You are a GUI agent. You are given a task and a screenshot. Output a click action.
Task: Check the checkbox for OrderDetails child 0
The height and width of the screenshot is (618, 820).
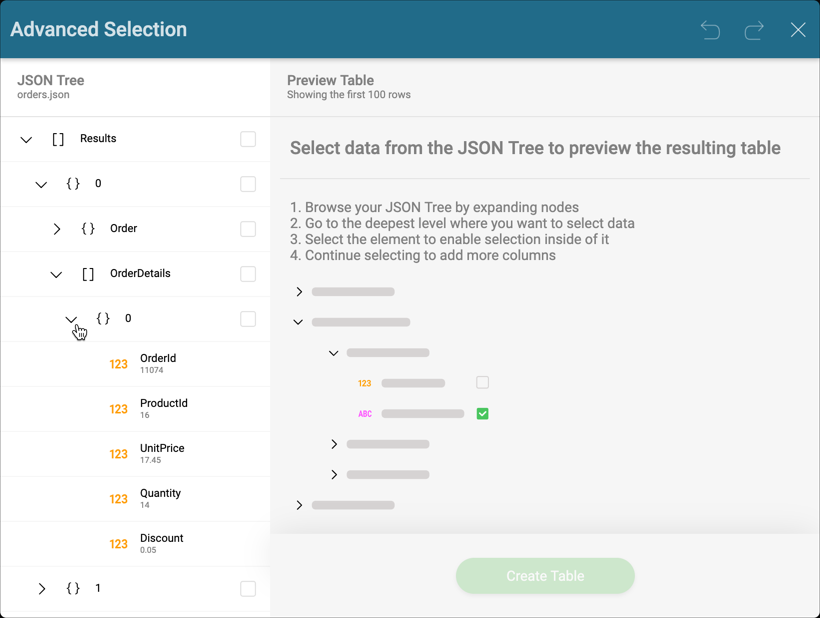(x=248, y=319)
